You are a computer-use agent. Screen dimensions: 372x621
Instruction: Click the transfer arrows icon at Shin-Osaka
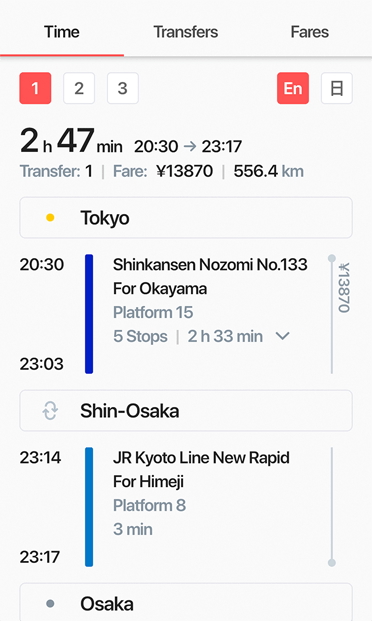click(x=50, y=411)
